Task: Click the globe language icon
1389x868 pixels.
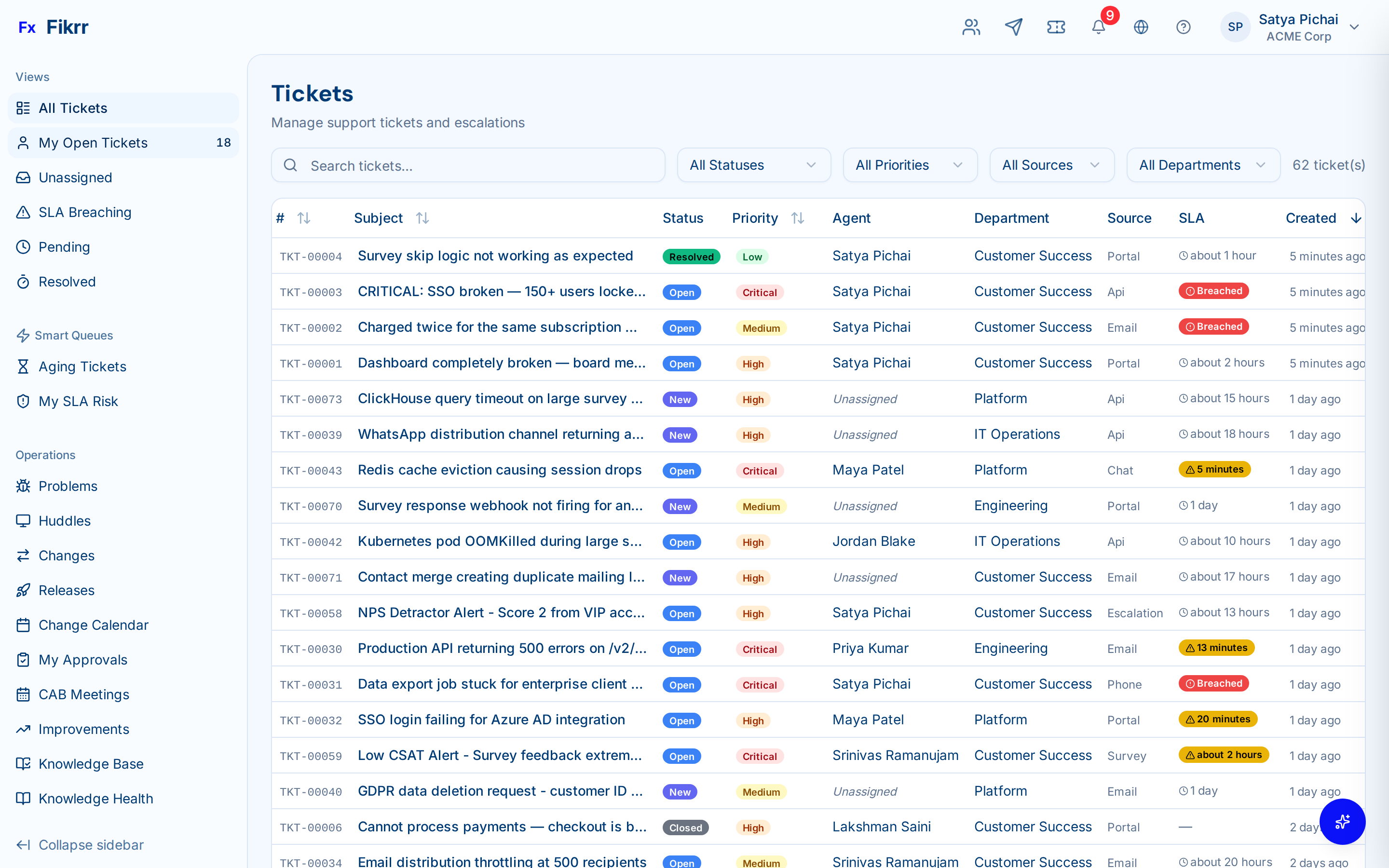Action: point(1141,27)
